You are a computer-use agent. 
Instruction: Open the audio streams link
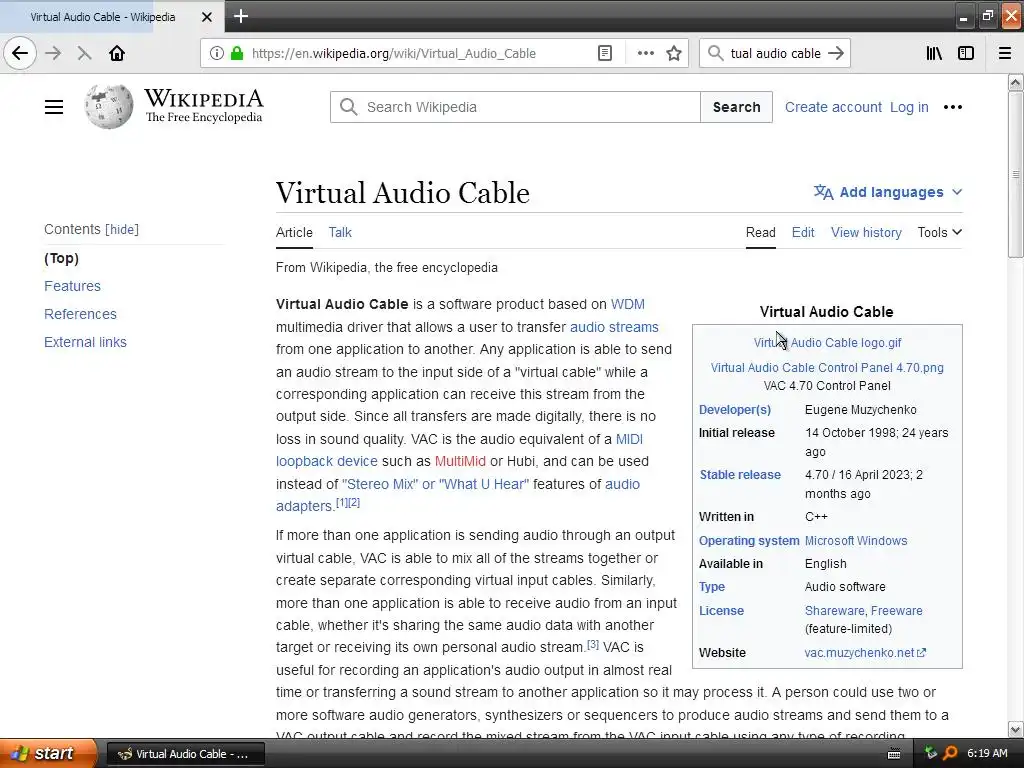614,327
